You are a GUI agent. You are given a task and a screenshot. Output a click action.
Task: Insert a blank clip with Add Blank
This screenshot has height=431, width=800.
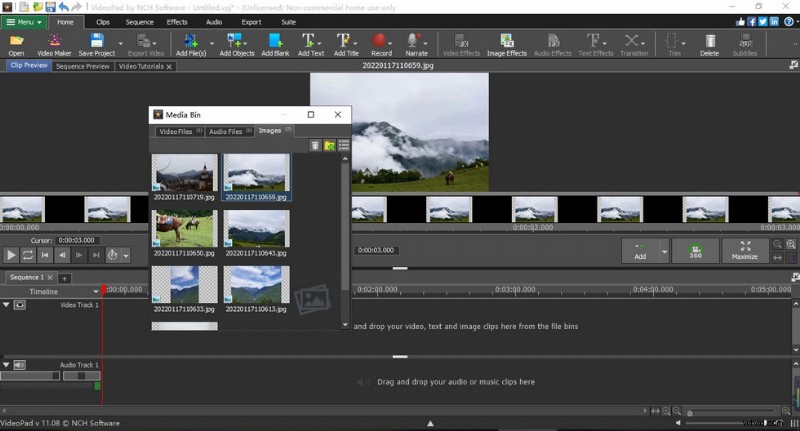pyautogui.click(x=275, y=44)
